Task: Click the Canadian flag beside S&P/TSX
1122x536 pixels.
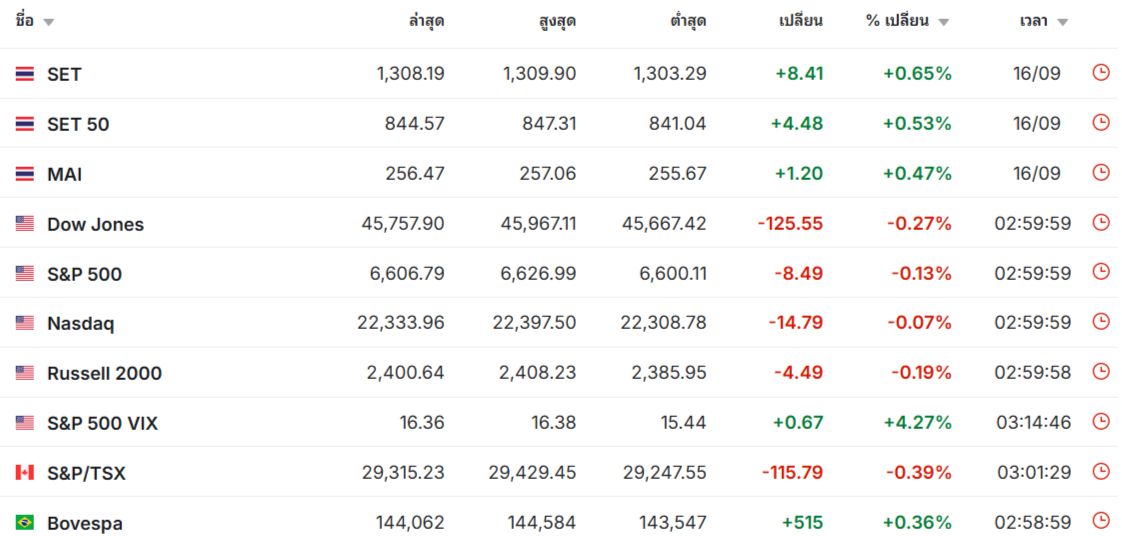Action: tap(24, 472)
